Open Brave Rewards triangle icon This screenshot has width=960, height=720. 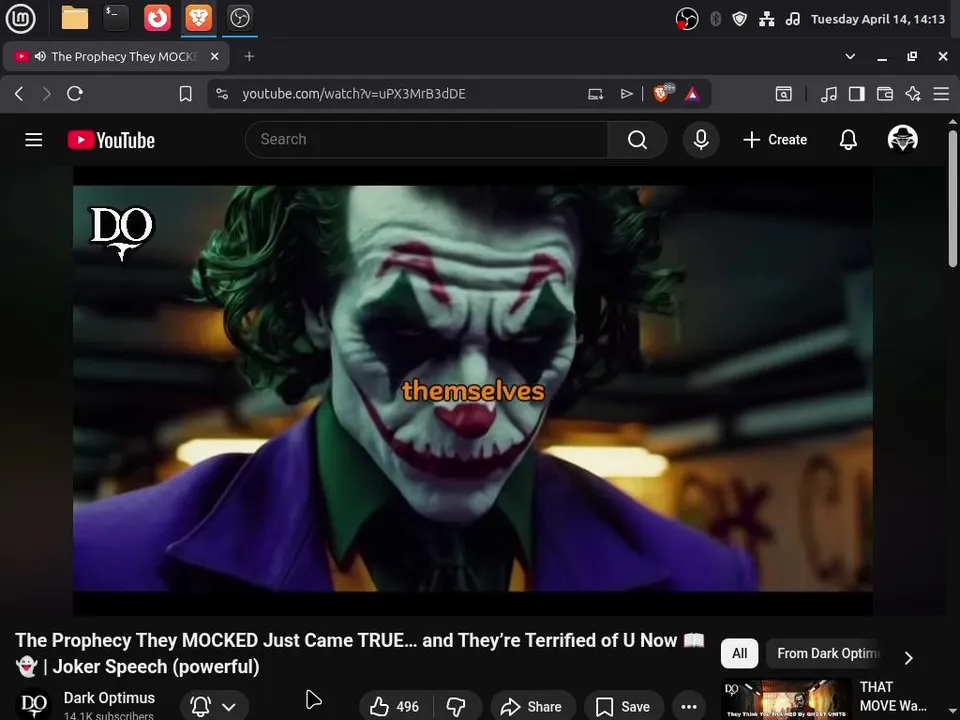tap(692, 94)
